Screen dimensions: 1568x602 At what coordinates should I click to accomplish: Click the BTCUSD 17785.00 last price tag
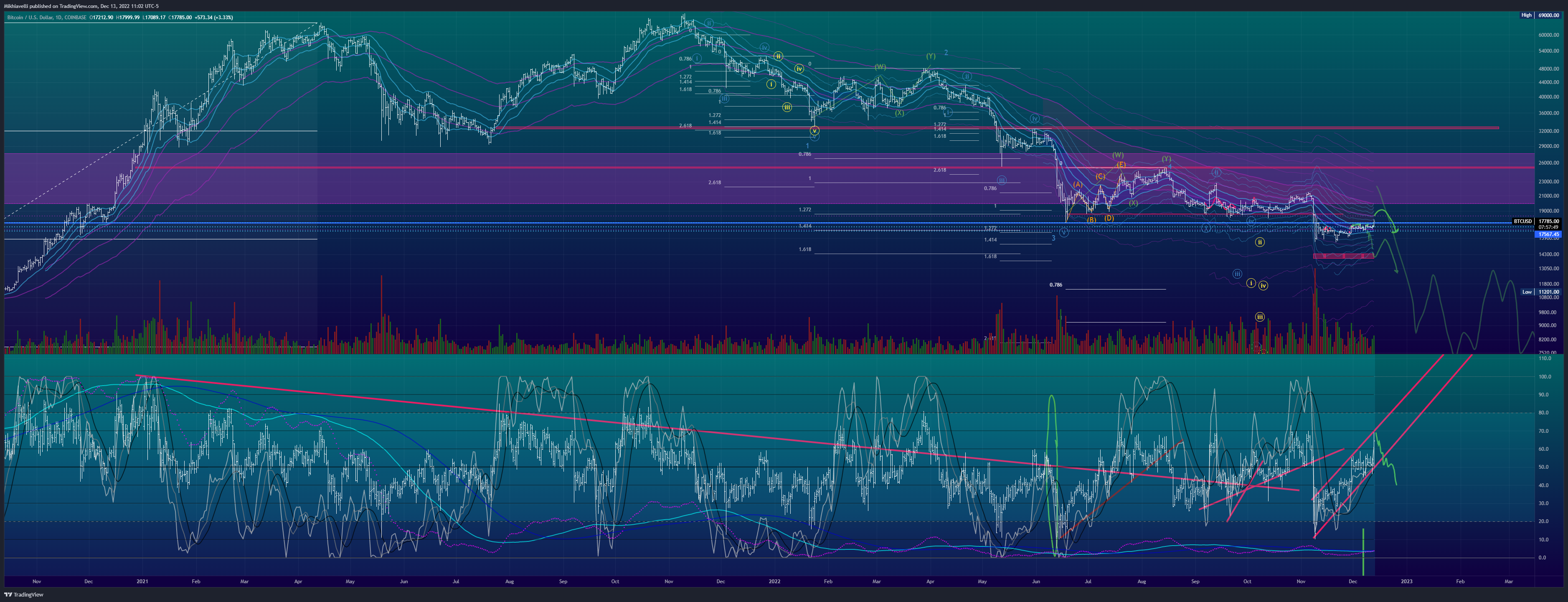pos(1537,221)
